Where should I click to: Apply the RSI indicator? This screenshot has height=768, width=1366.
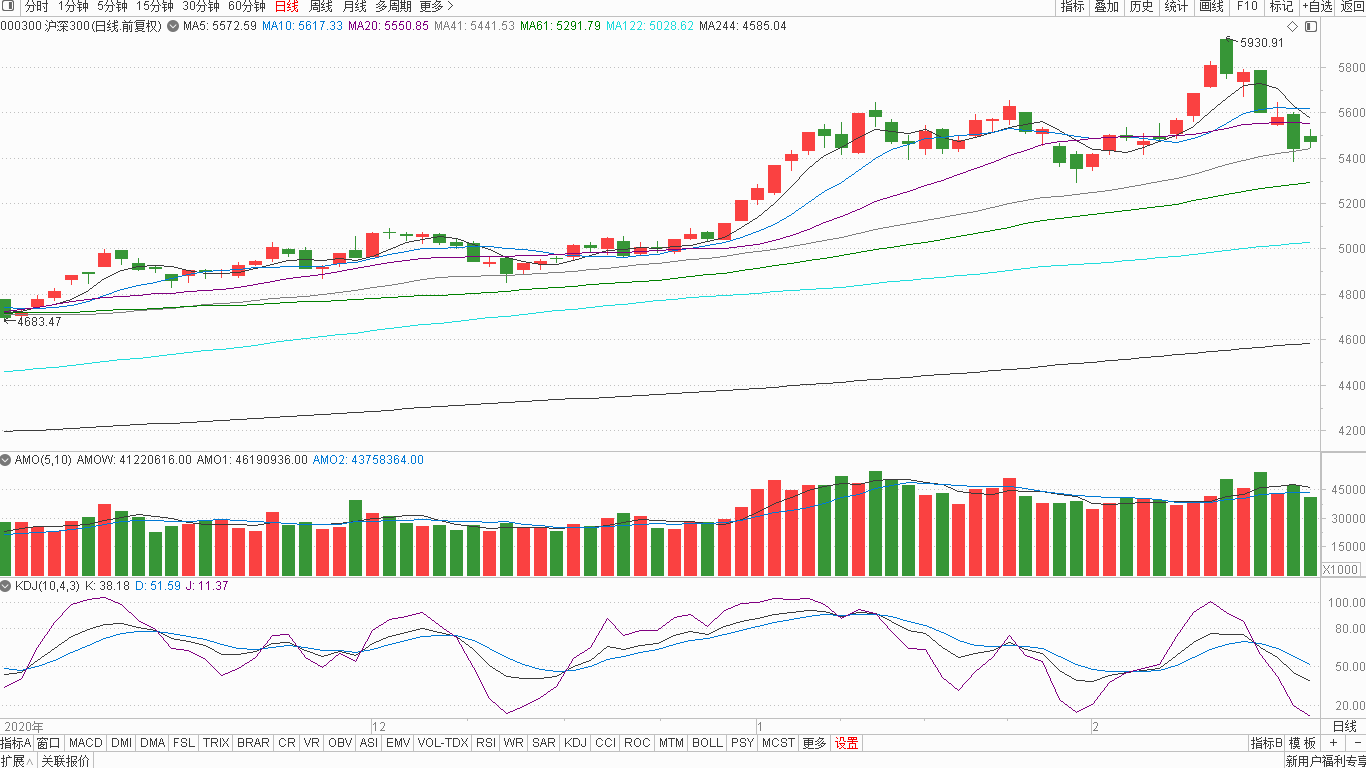tap(486, 743)
